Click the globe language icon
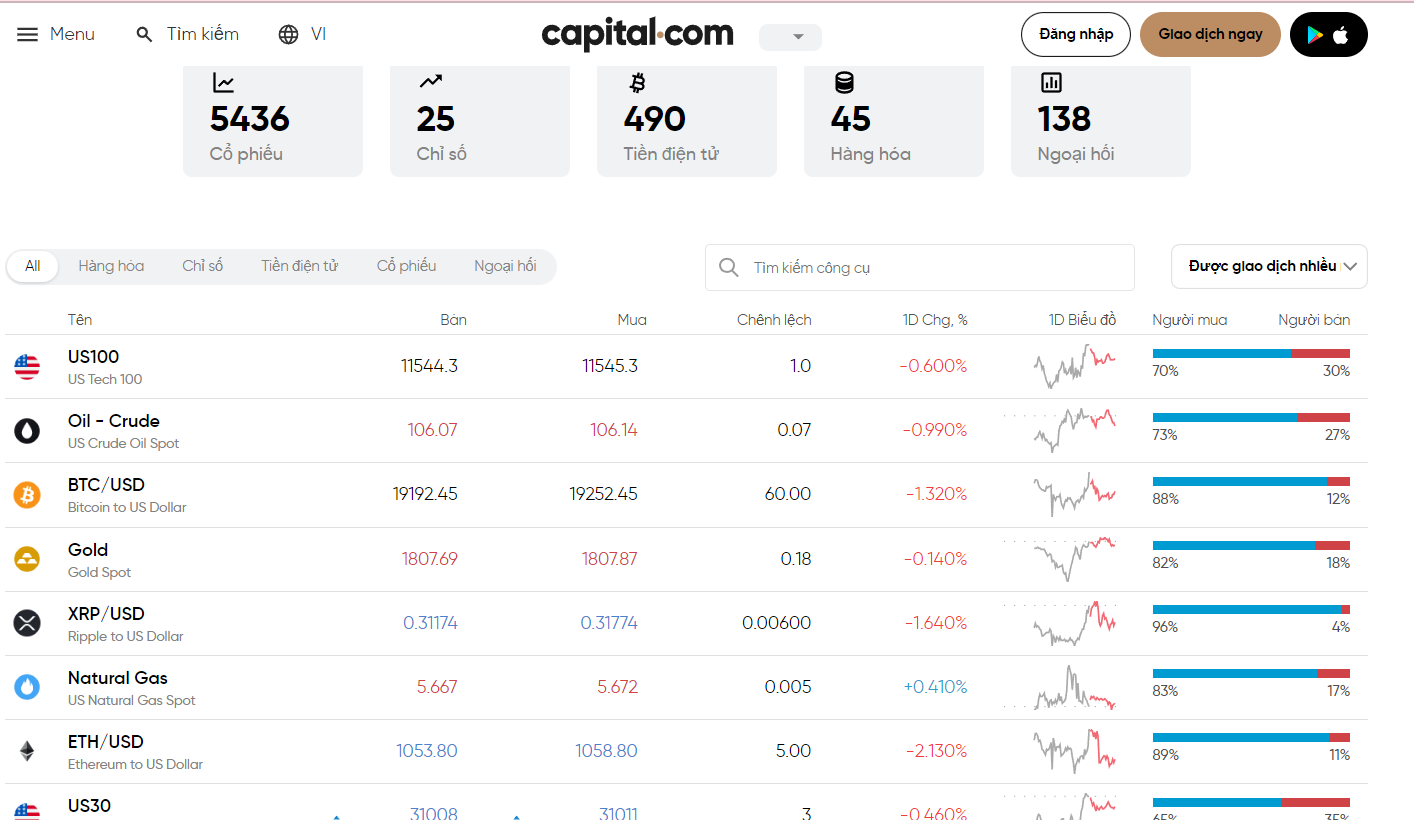1414x820 pixels. [289, 34]
